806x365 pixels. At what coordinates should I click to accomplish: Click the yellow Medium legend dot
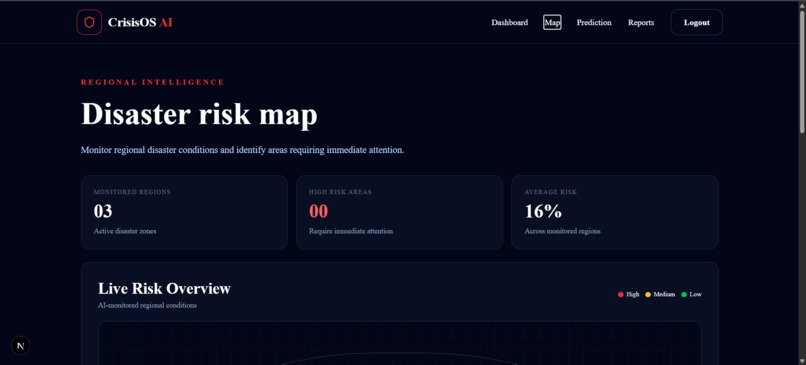(648, 295)
